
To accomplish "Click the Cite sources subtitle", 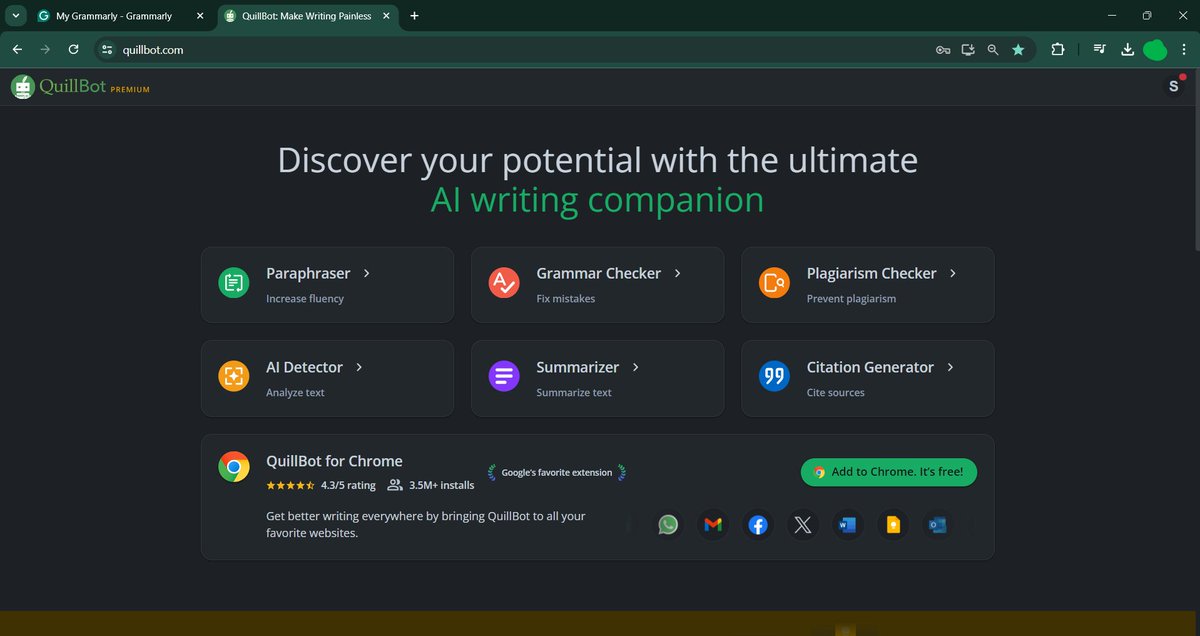I will (835, 392).
